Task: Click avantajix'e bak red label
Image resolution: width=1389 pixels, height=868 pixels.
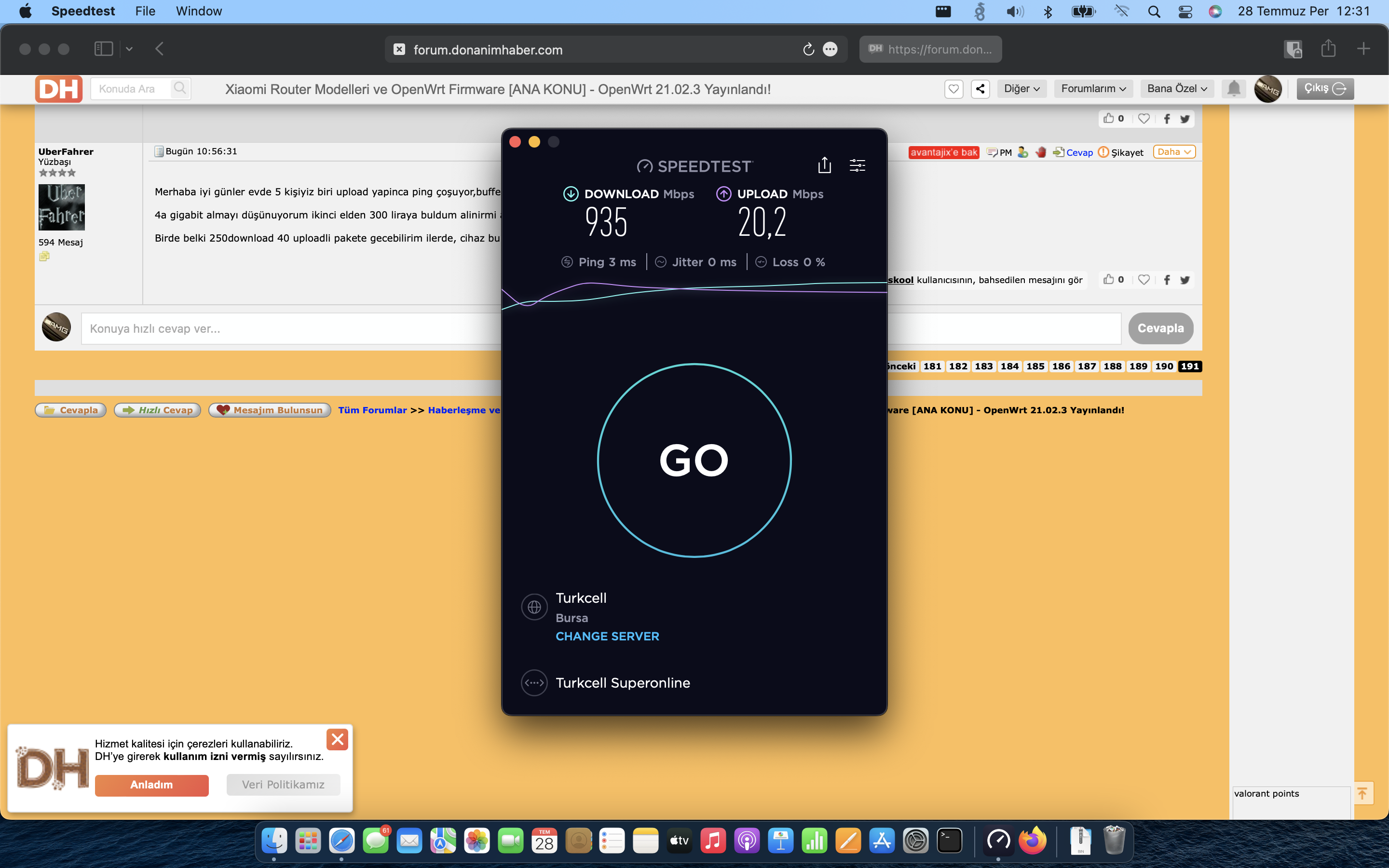Action: click(943, 152)
